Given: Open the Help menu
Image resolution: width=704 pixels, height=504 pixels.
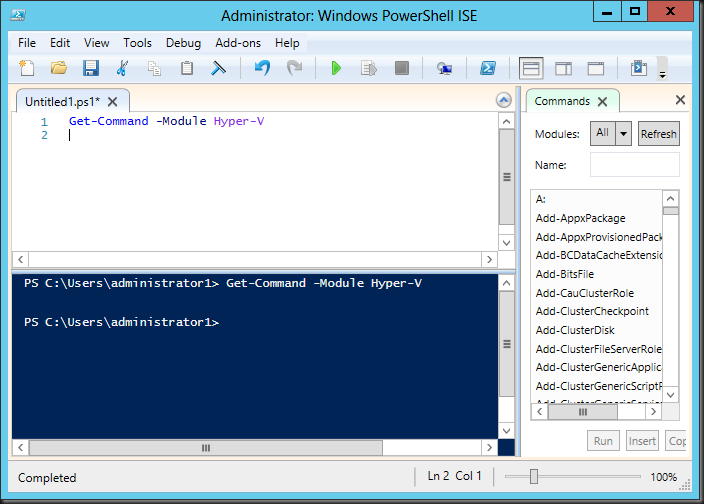Looking at the screenshot, I should tap(287, 43).
